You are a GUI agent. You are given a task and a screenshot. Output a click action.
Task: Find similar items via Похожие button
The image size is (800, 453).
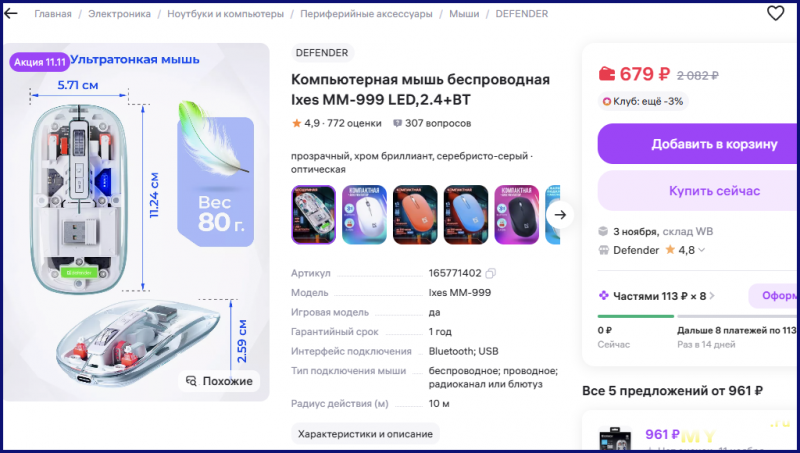point(219,381)
